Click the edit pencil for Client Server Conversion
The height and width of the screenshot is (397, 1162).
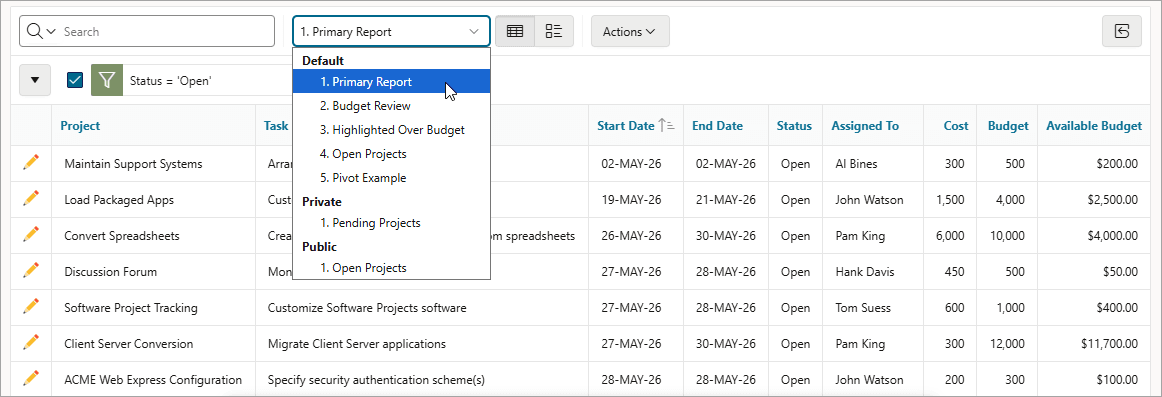click(30, 343)
